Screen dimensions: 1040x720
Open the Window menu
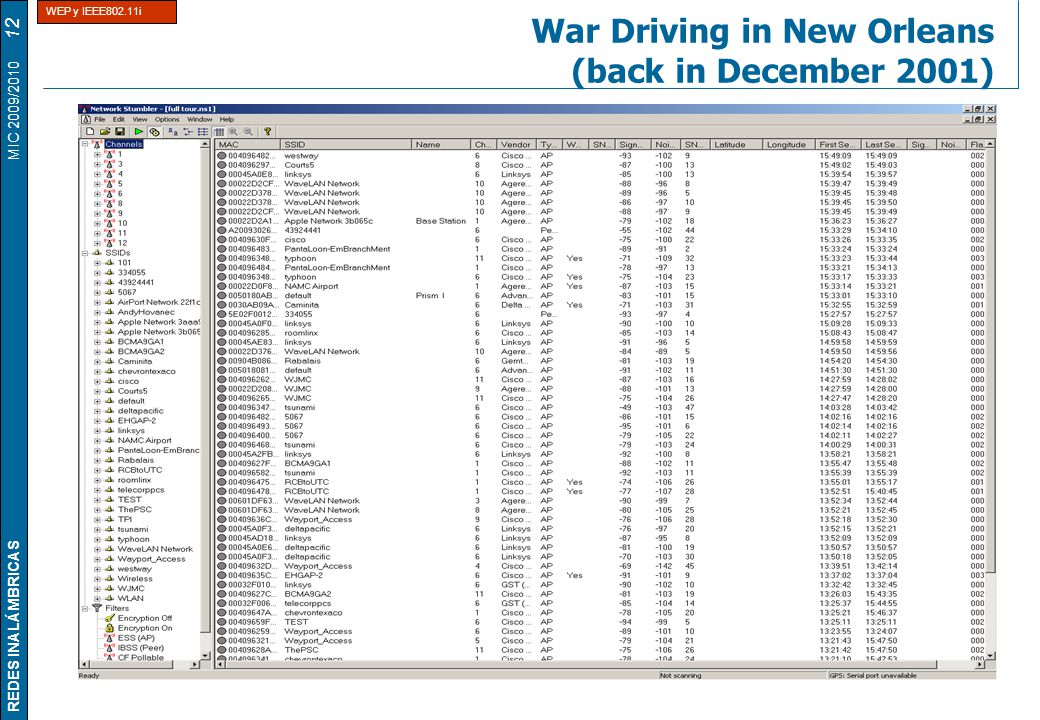tap(200, 119)
